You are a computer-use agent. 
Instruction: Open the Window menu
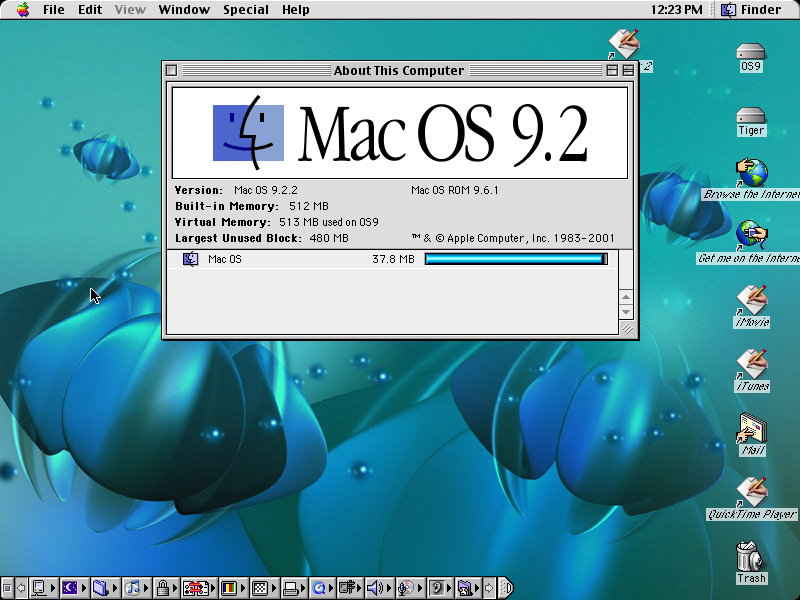pos(184,10)
